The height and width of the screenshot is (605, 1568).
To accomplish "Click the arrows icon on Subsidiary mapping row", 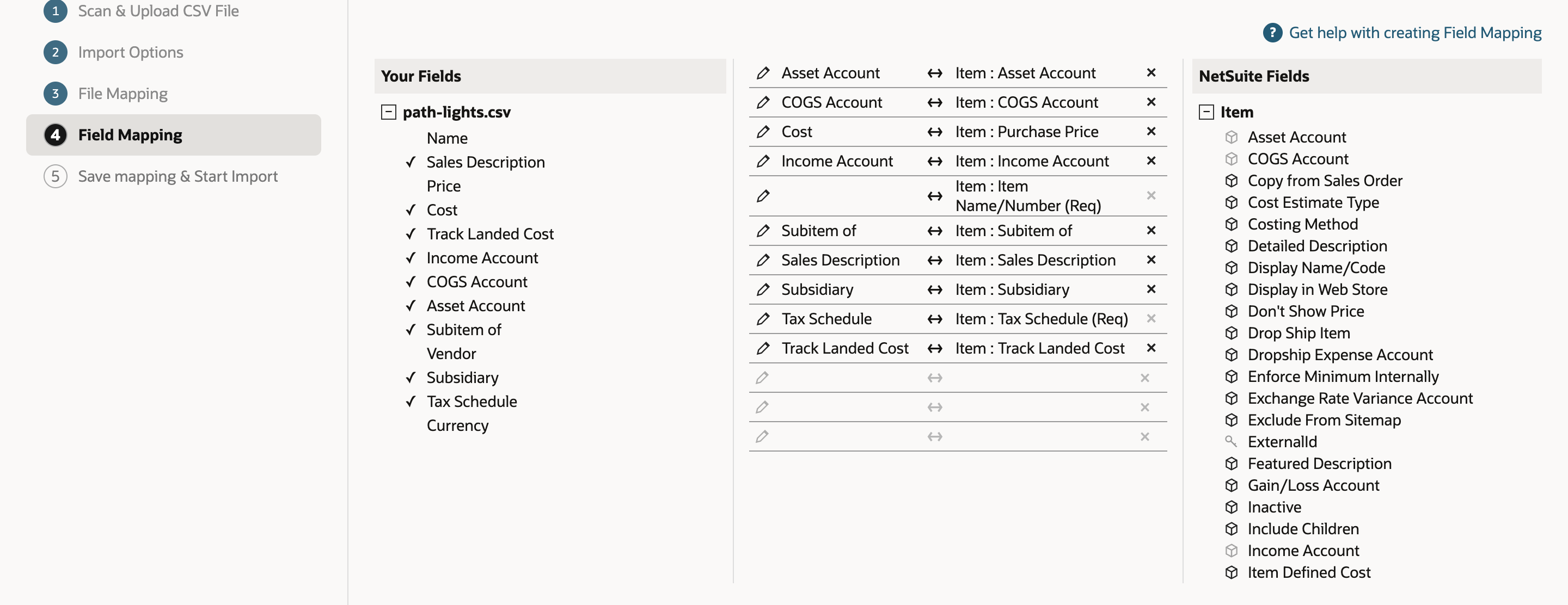I will point(934,289).
